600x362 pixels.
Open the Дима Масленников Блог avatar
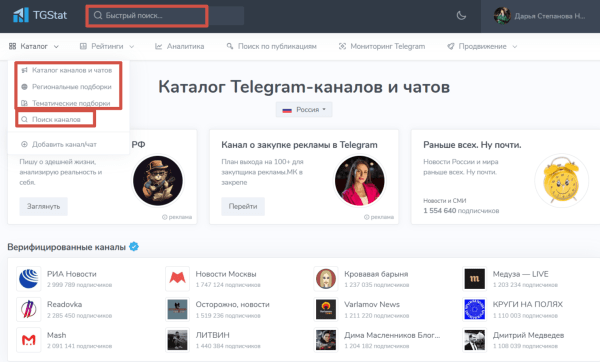click(326, 340)
